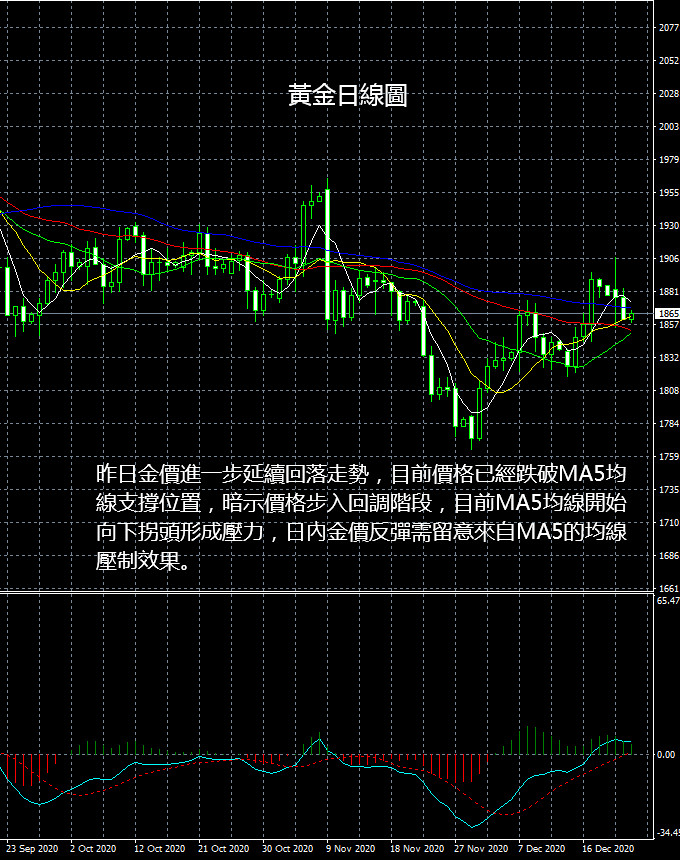This screenshot has height=860, width=680.
Task: Click the 9 Nov 2020 date label
Action: click(x=350, y=848)
